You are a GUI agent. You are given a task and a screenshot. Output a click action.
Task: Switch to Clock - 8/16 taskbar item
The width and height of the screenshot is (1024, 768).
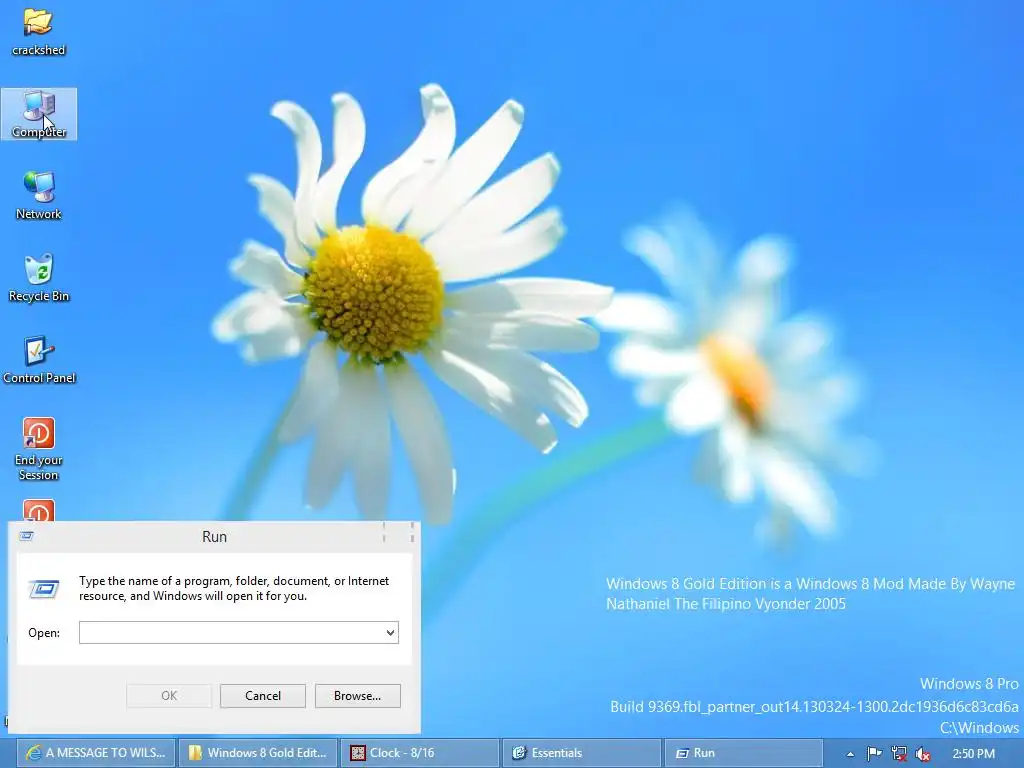420,753
